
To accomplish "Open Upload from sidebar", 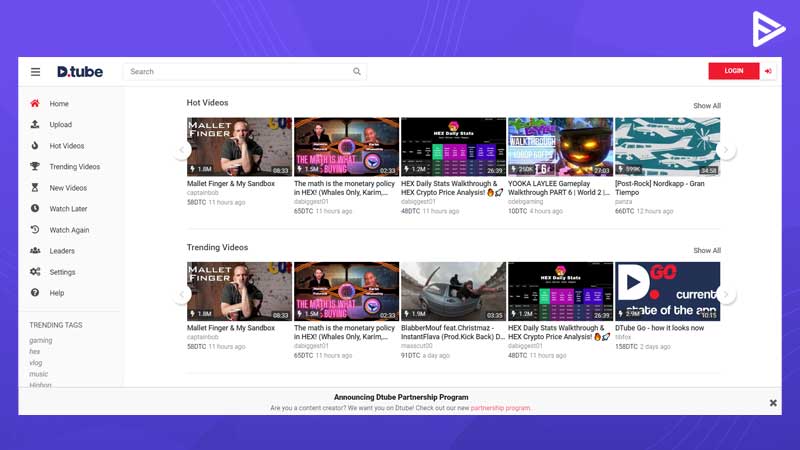I will (61, 124).
